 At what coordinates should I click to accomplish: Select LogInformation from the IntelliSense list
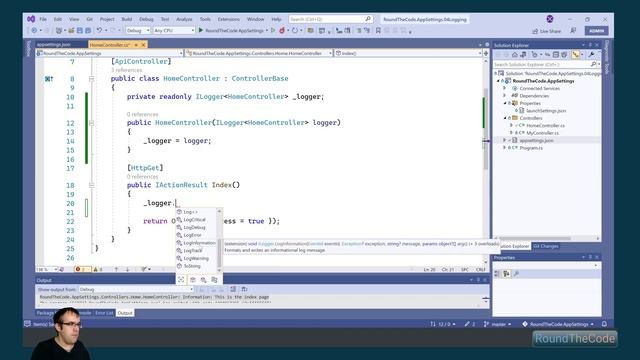point(199,243)
